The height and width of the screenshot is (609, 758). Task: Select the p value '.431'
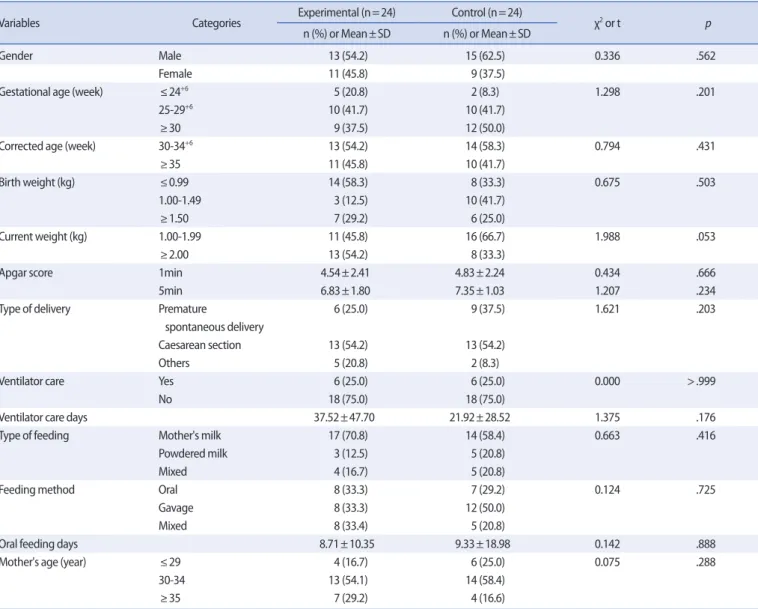706,146
